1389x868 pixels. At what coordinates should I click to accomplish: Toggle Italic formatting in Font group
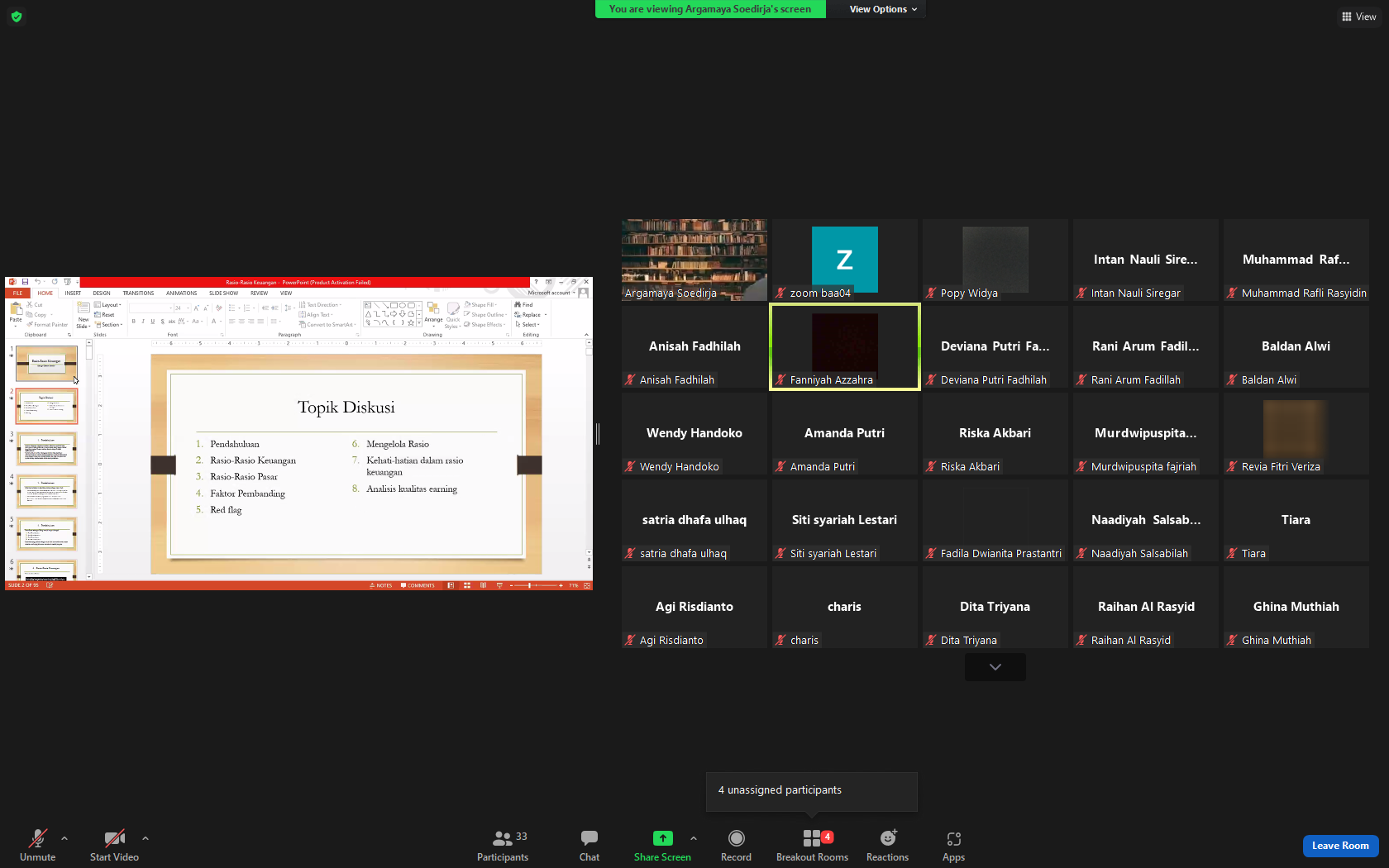[143, 322]
